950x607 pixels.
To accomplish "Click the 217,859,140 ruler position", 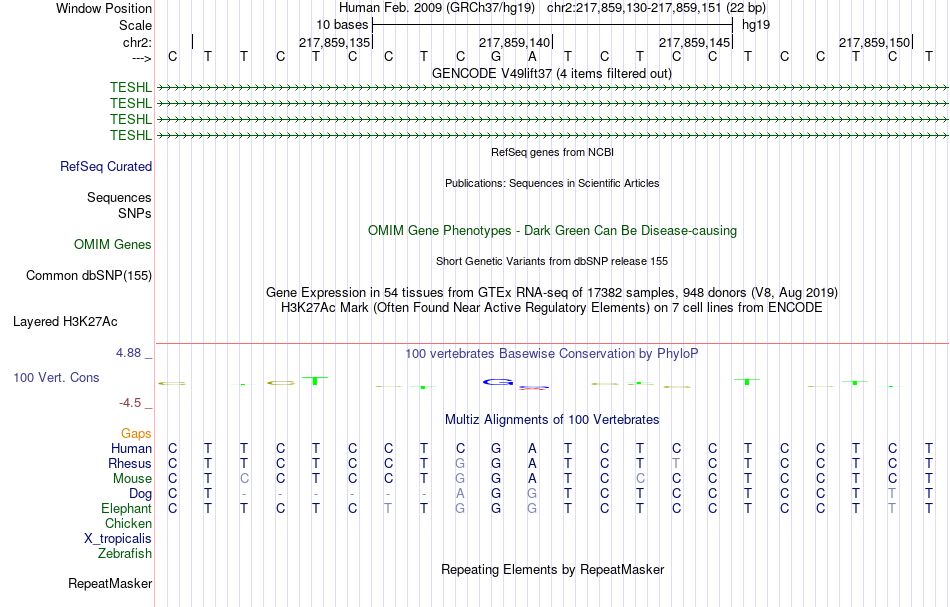I will tap(514, 42).
